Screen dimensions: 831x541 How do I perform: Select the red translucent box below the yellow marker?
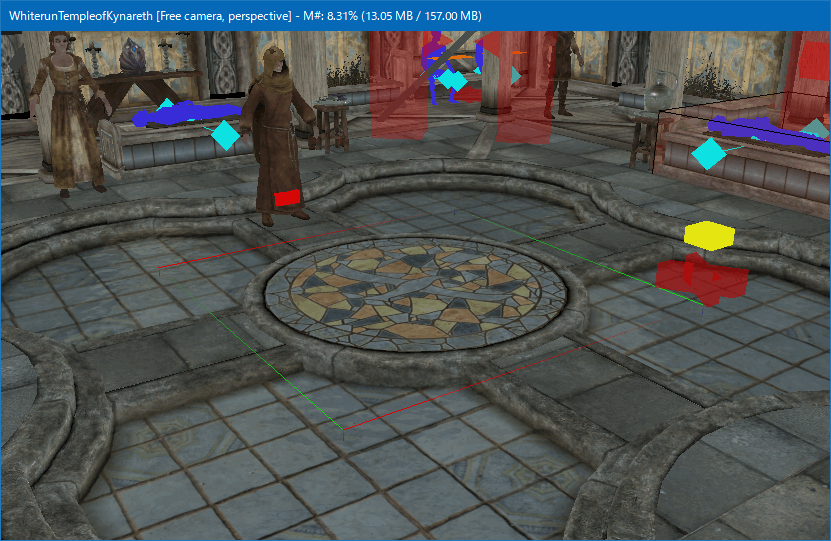click(x=701, y=278)
